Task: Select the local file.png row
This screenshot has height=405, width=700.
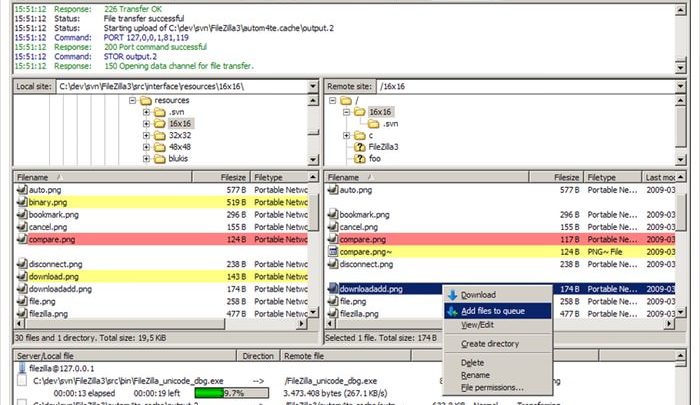Action: [161, 301]
